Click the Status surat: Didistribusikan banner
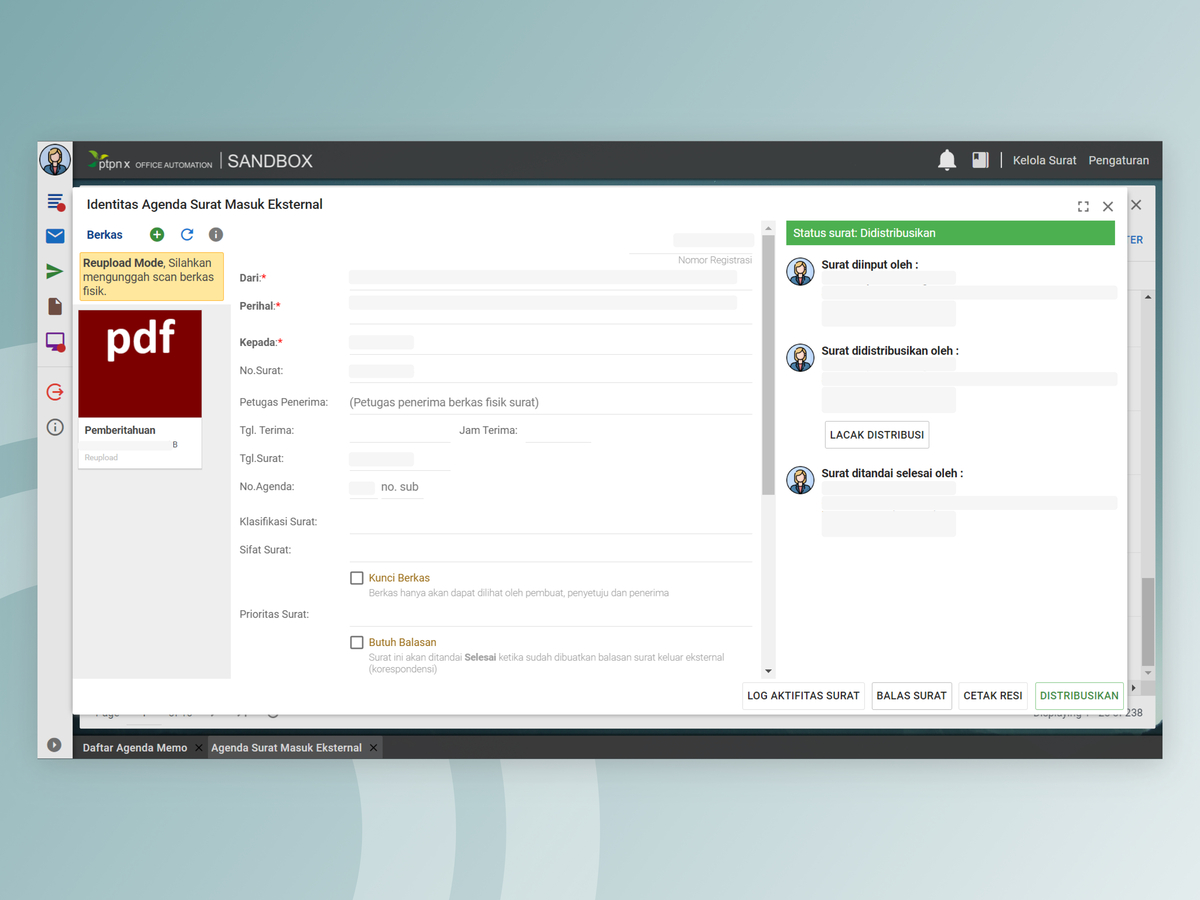 pyautogui.click(x=950, y=233)
